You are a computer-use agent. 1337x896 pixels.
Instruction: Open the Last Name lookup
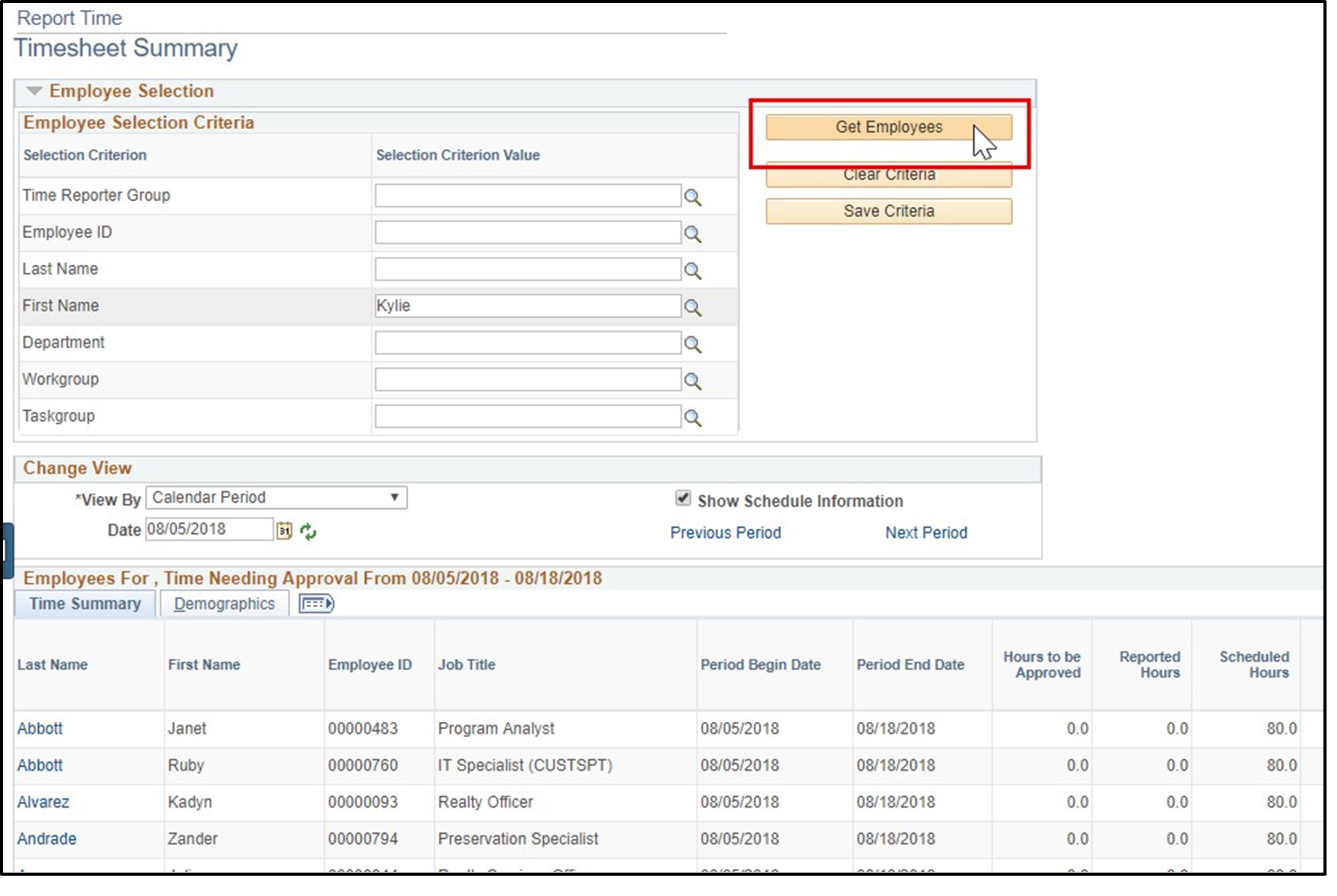coord(695,269)
